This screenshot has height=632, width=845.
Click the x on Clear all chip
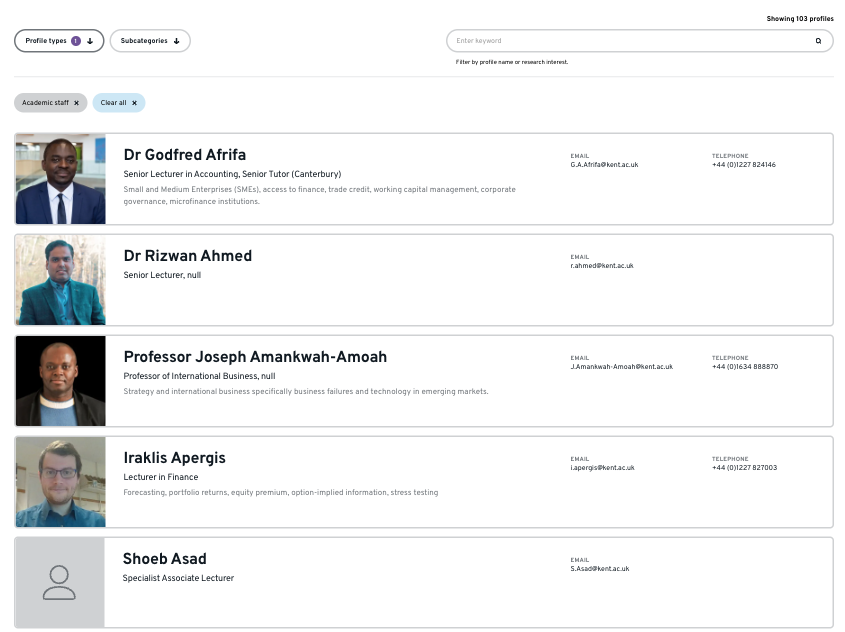tap(135, 103)
